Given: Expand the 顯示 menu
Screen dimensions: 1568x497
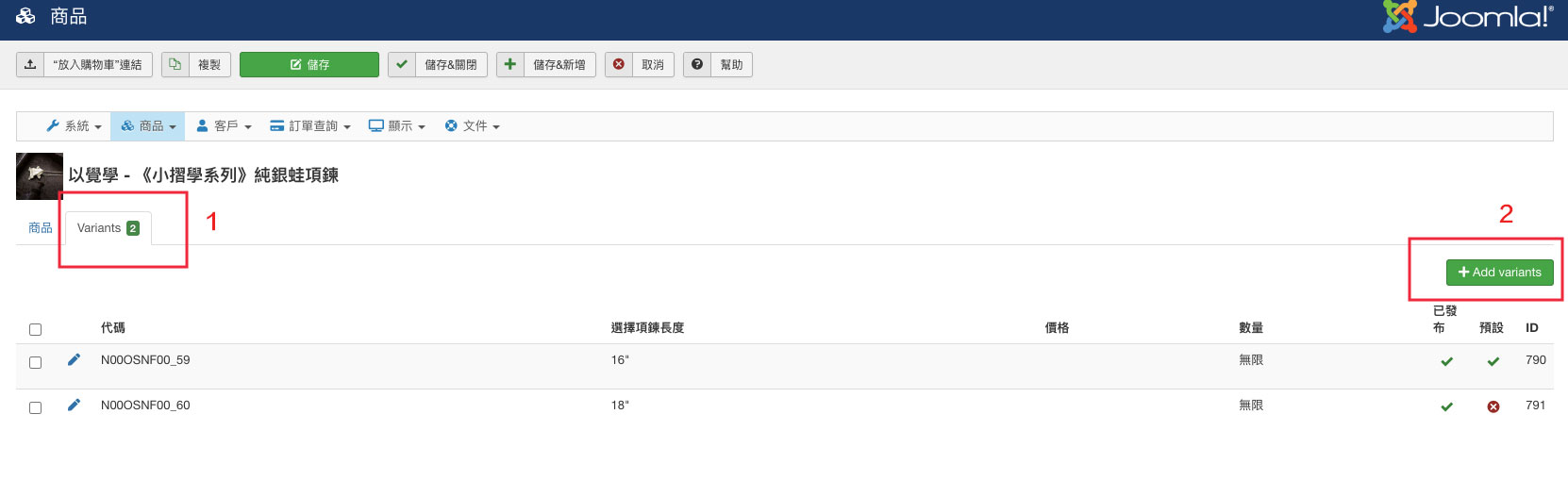Looking at the screenshot, I should tap(397, 125).
